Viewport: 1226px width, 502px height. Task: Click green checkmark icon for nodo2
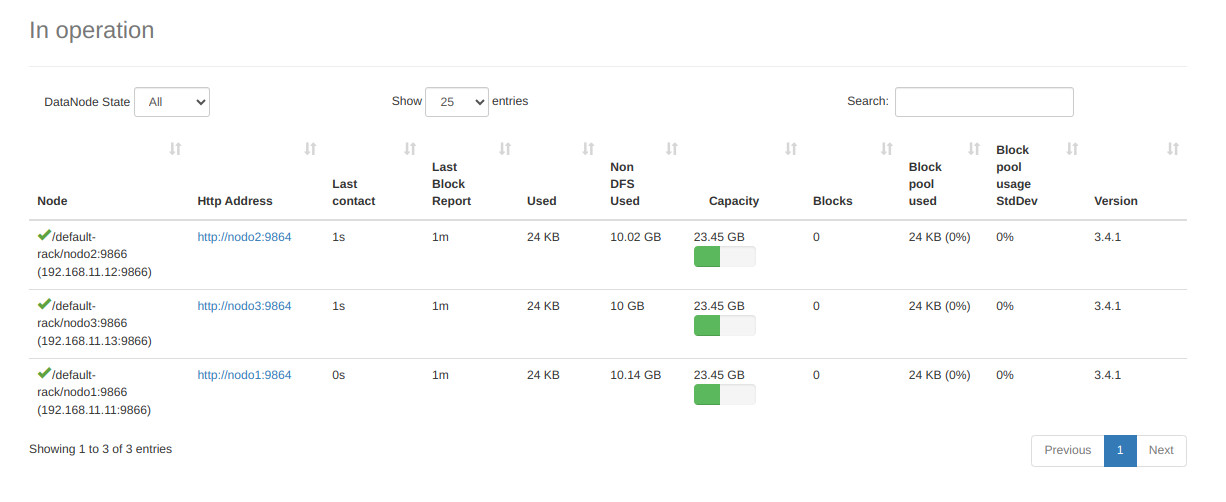click(44, 236)
